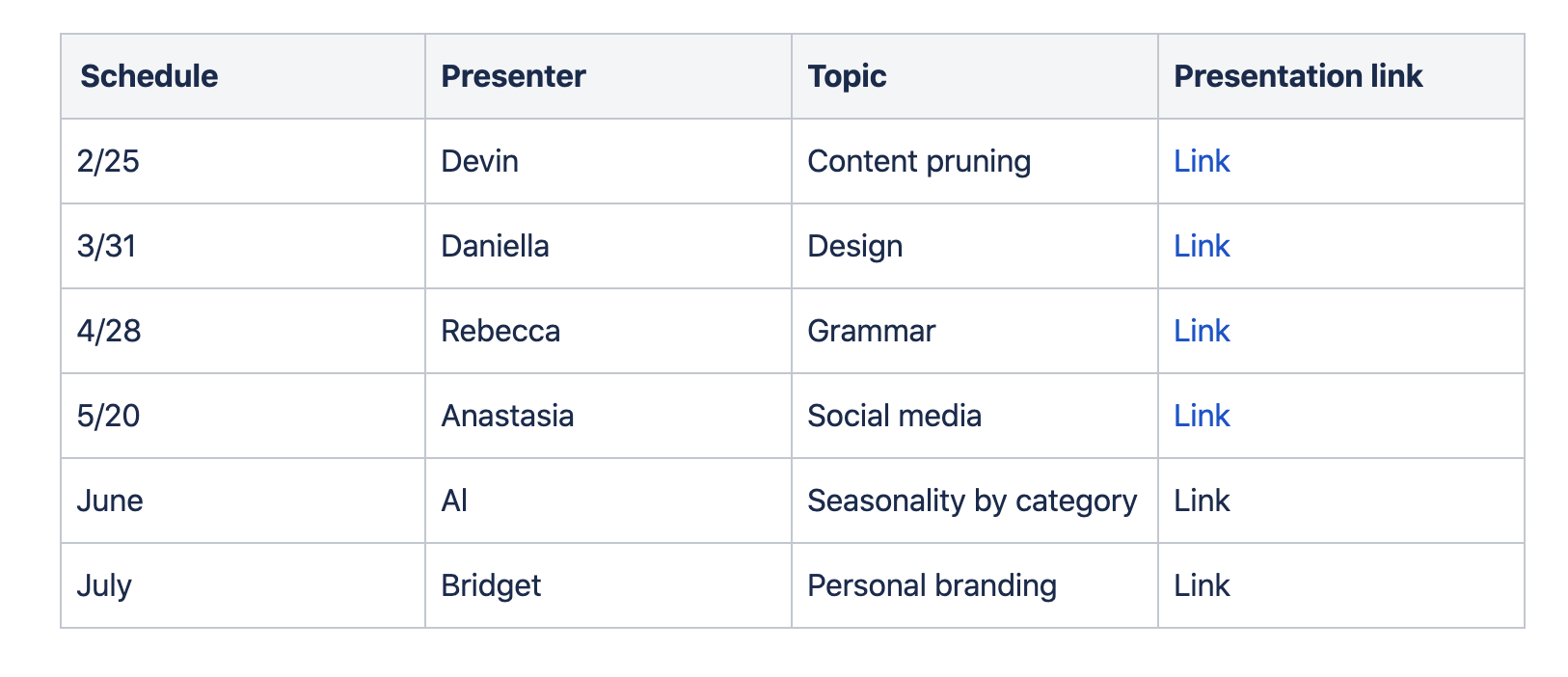Select the Rebecca presenter cell
Image resolution: width=1568 pixels, height=677 pixels.
click(500, 331)
